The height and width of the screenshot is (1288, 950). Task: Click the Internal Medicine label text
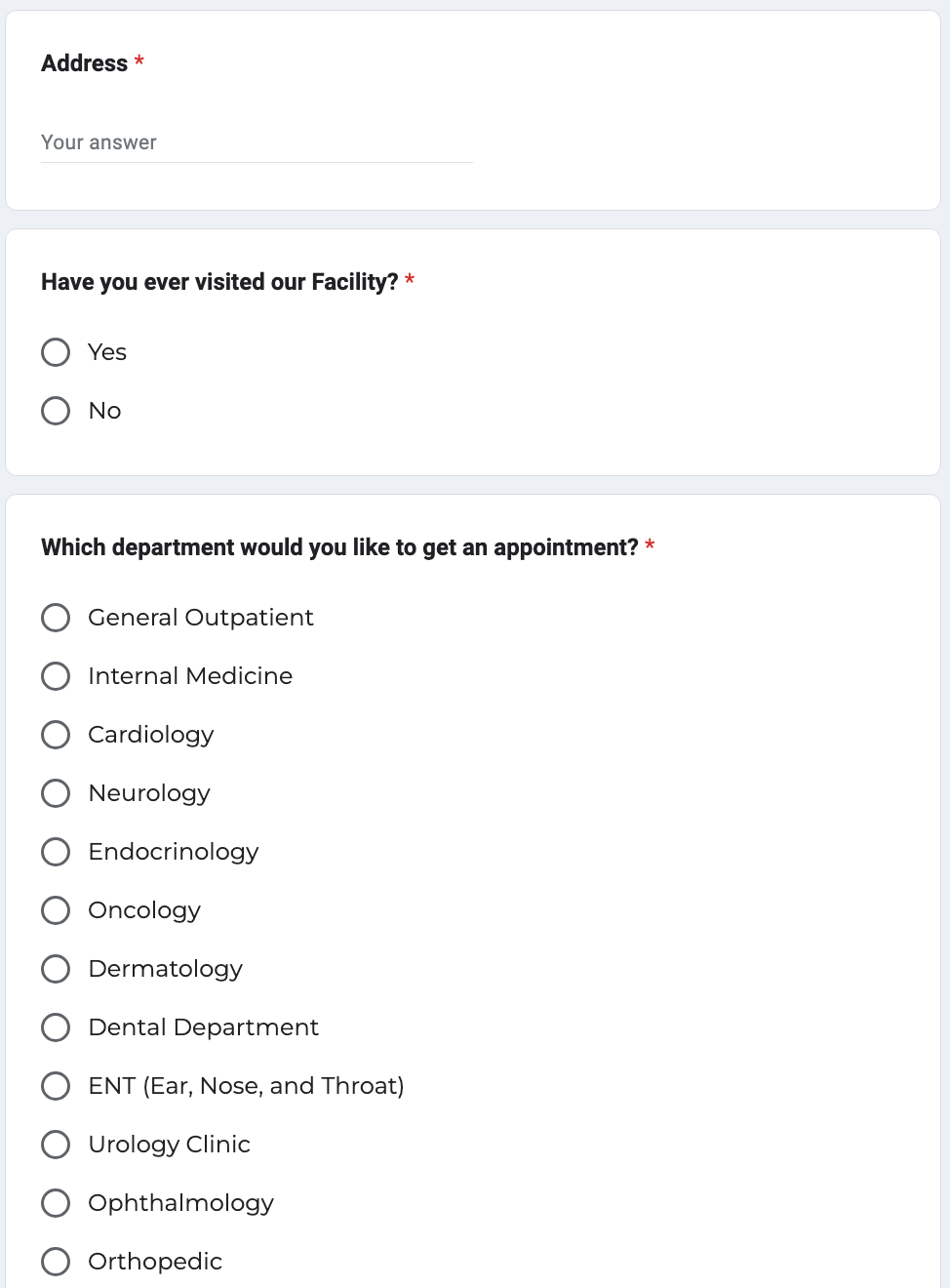tap(190, 676)
